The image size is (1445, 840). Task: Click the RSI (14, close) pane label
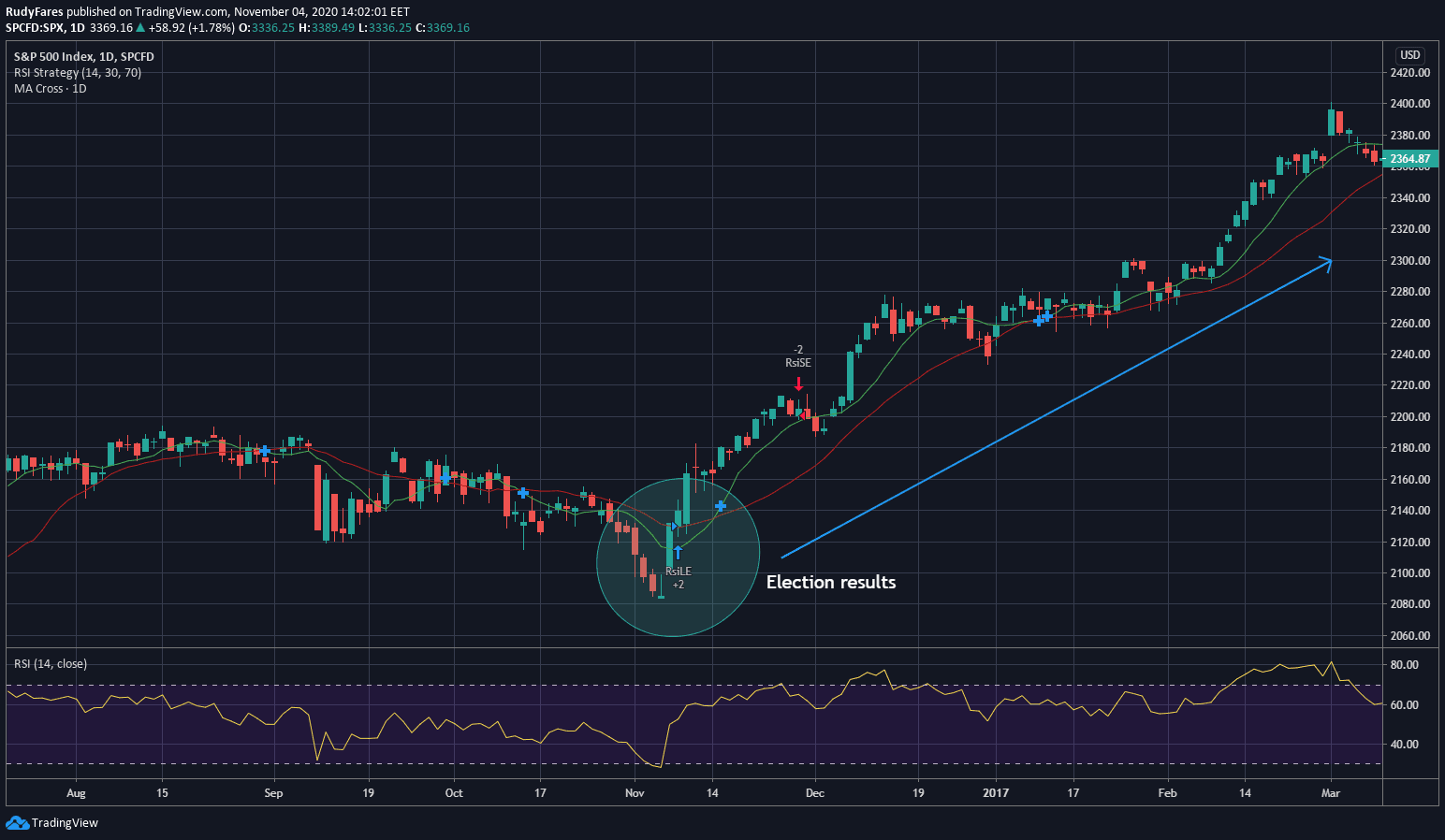pyautogui.click(x=51, y=664)
